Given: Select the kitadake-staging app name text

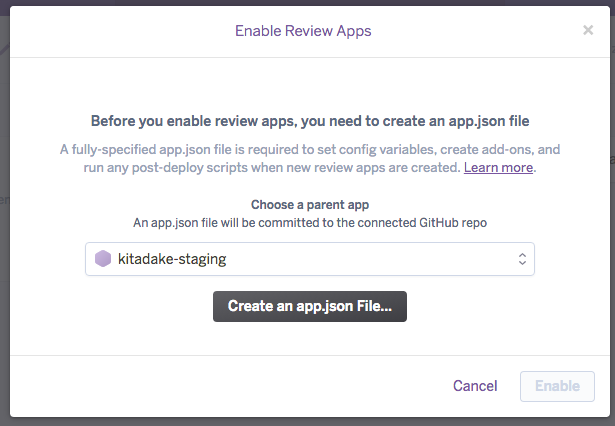Looking at the screenshot, I should click(x=172, y=259).
